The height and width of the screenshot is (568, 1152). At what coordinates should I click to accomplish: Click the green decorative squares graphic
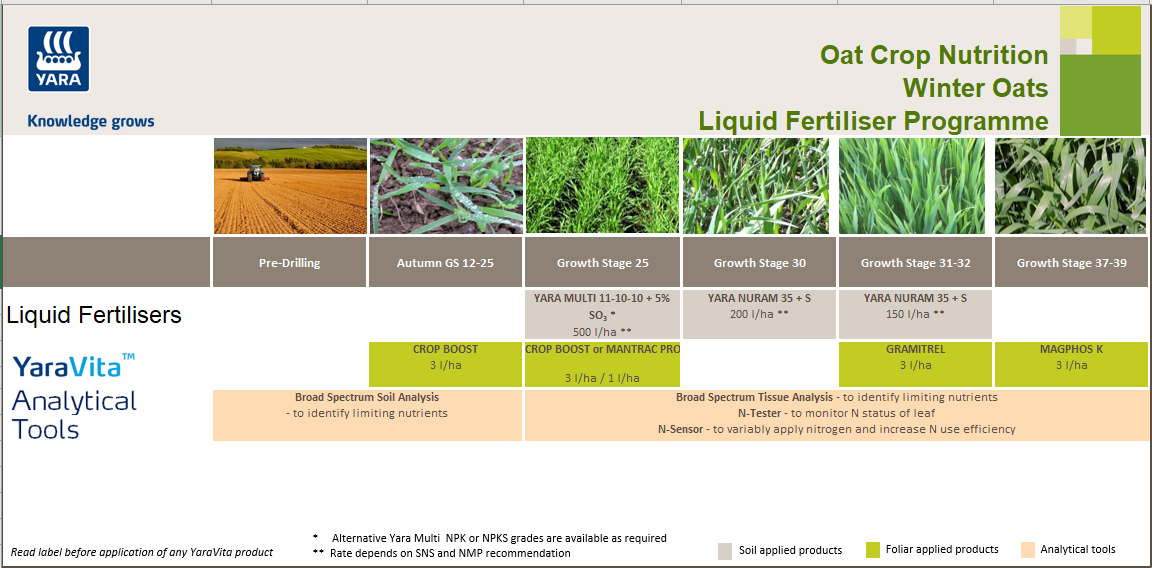pos(1099,71)
